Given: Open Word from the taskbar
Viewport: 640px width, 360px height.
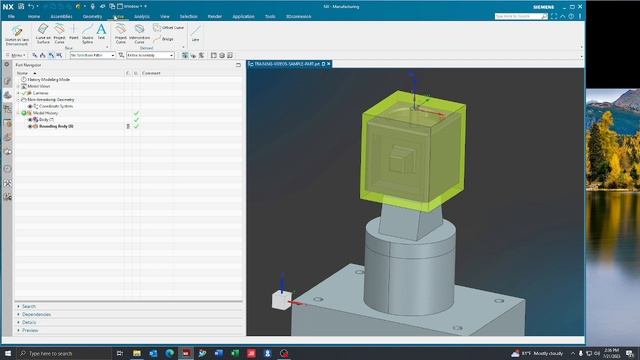Looking at the screenshot, I should click(218, 353).
